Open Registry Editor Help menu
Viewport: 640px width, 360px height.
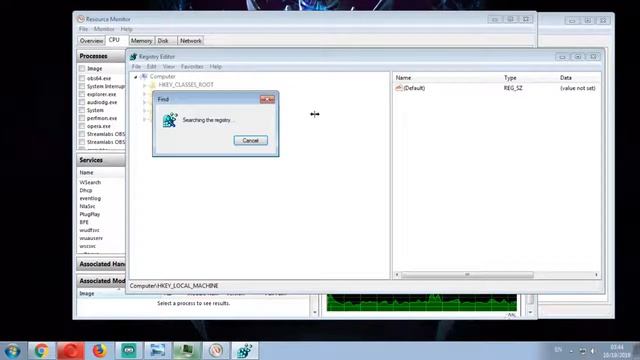[216, 67]
